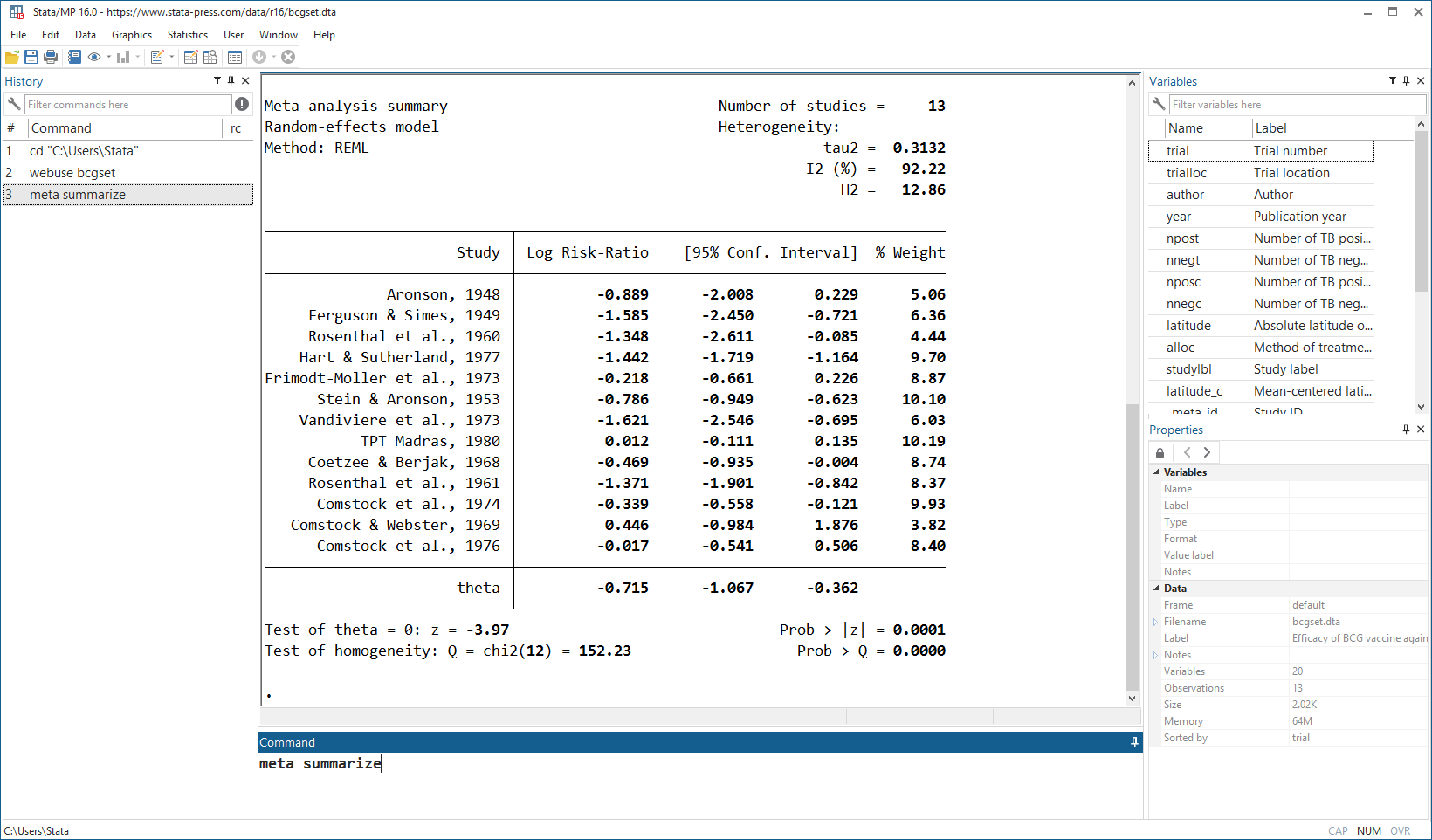This screenshot has height=840, width=1432.
Task: Close the History panel
Action: (245, 80)
